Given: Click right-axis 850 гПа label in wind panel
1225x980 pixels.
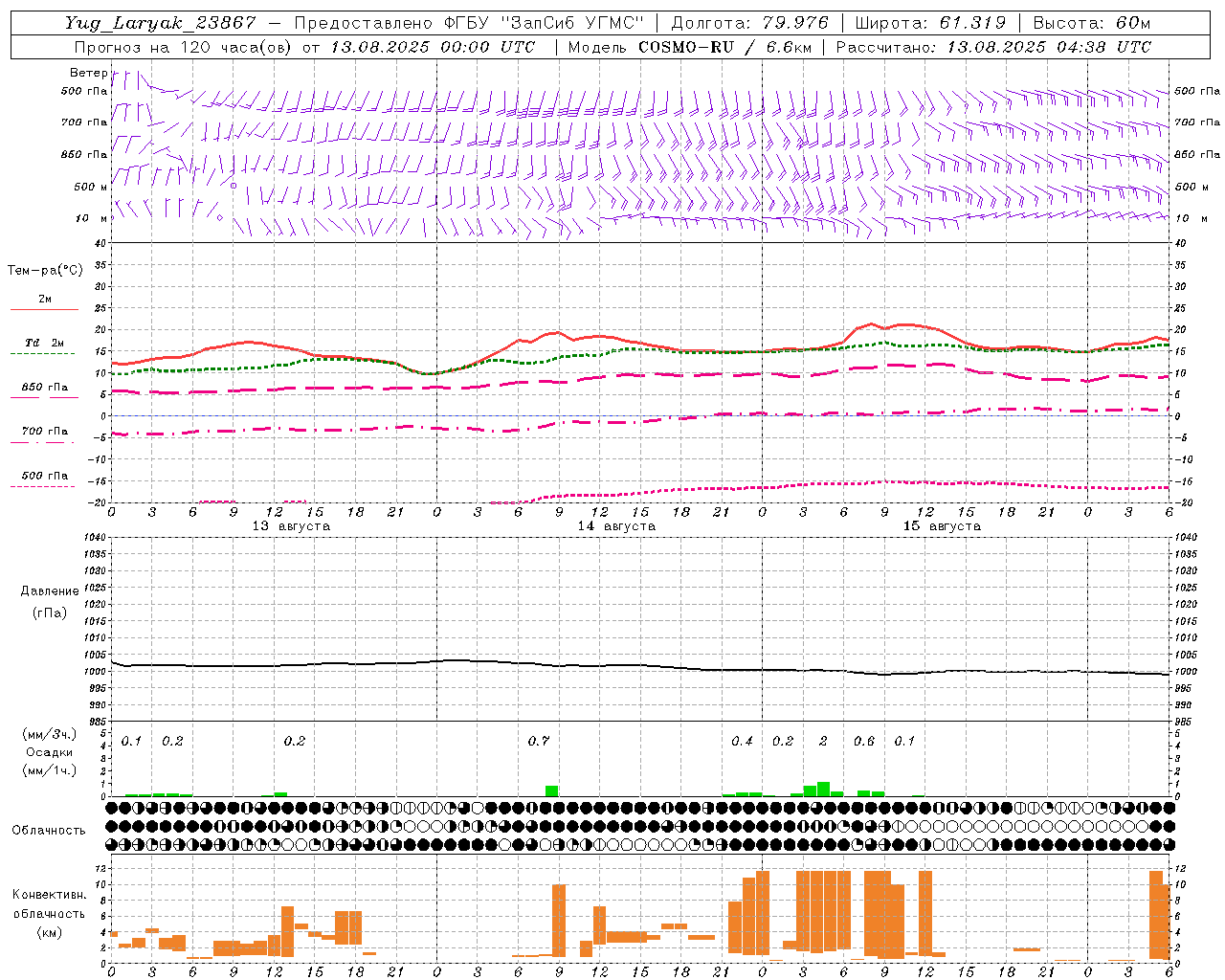Looking at the screenshot, I should (x=1197, y=154).
